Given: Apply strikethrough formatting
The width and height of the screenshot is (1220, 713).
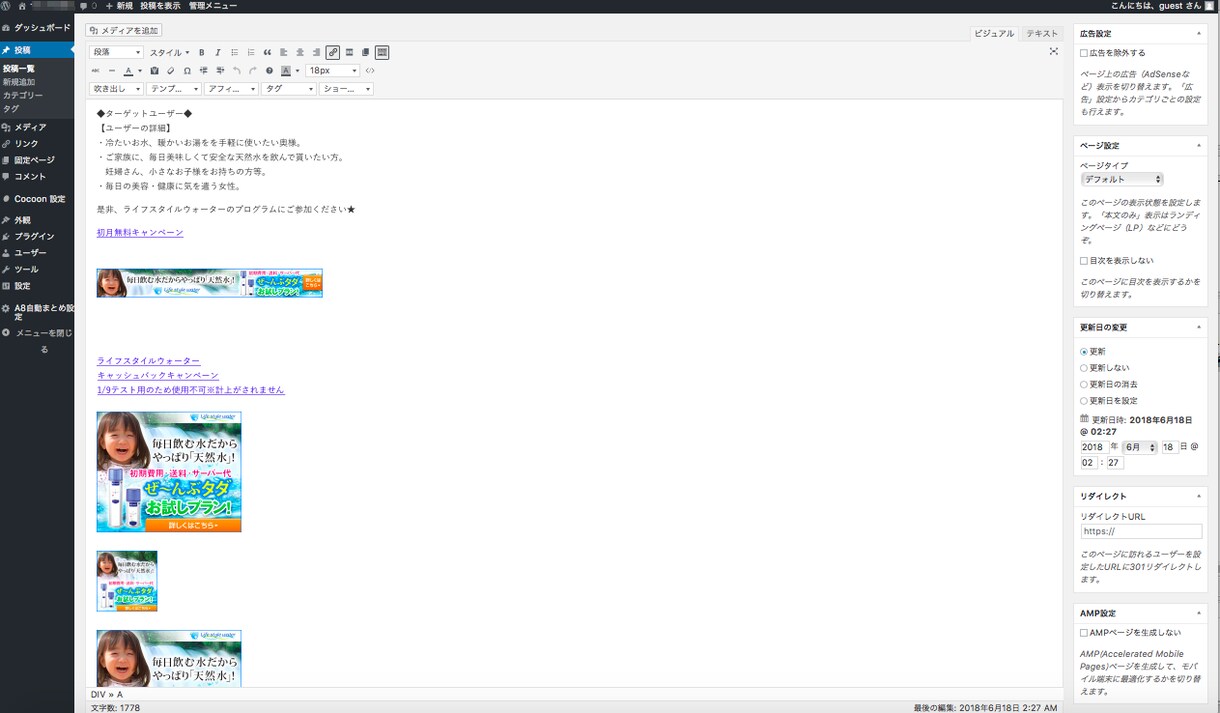Looking at the screenshot, I should (96, 71).
